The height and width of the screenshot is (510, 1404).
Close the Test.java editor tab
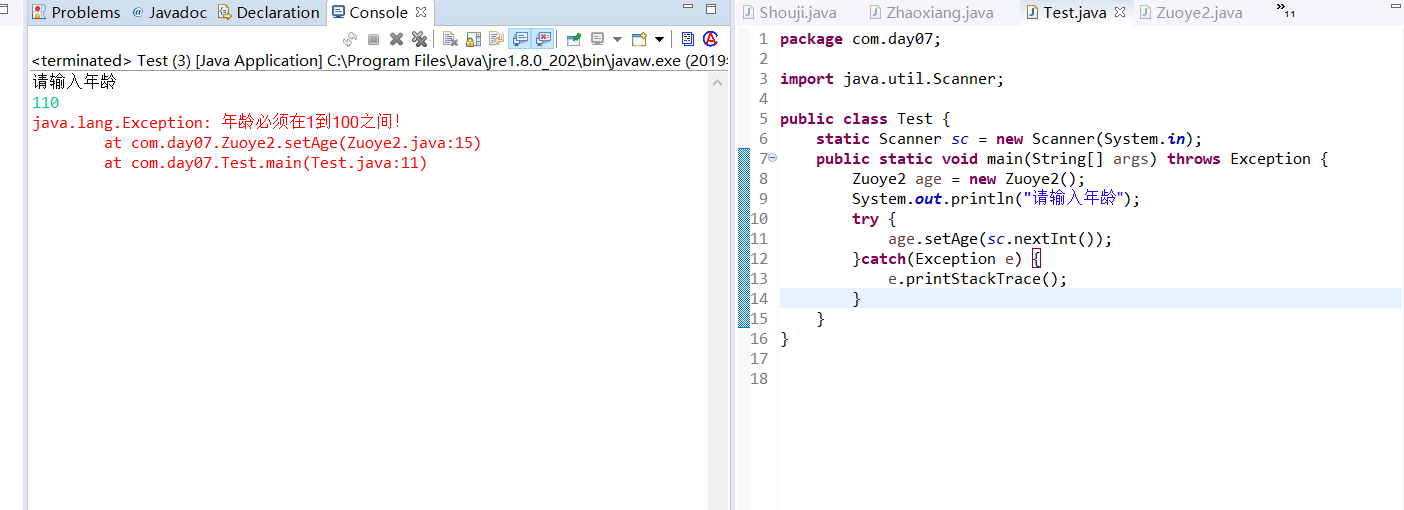[x=1120, y=12]
